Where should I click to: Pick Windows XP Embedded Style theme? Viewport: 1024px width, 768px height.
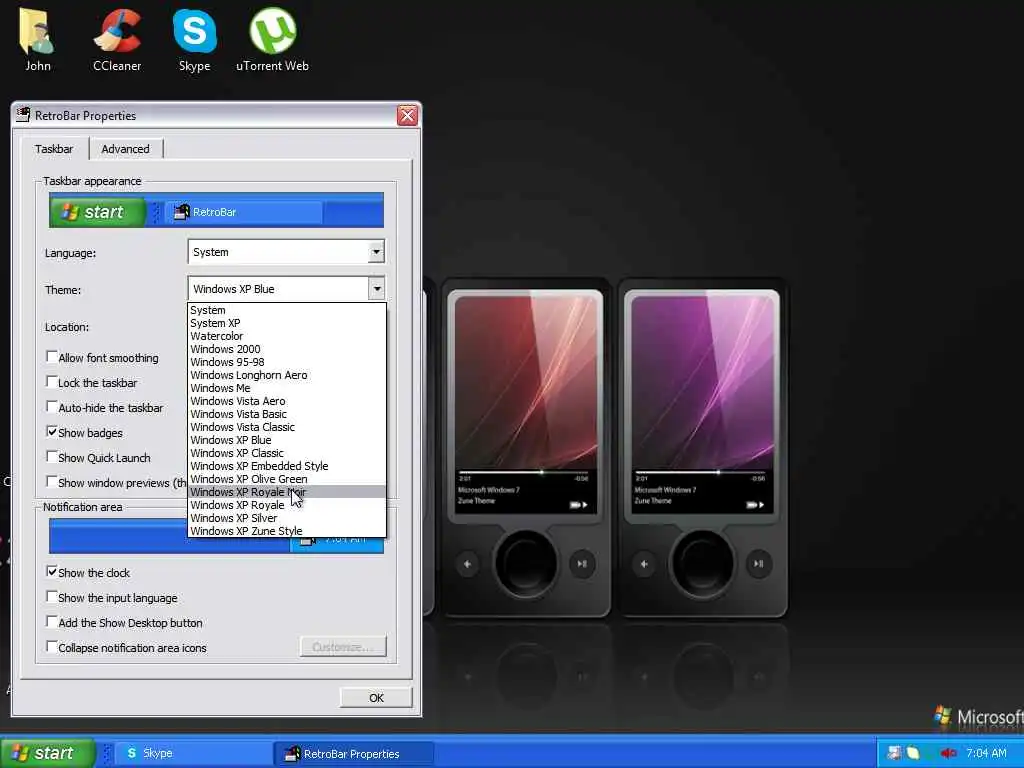[287, 466]
